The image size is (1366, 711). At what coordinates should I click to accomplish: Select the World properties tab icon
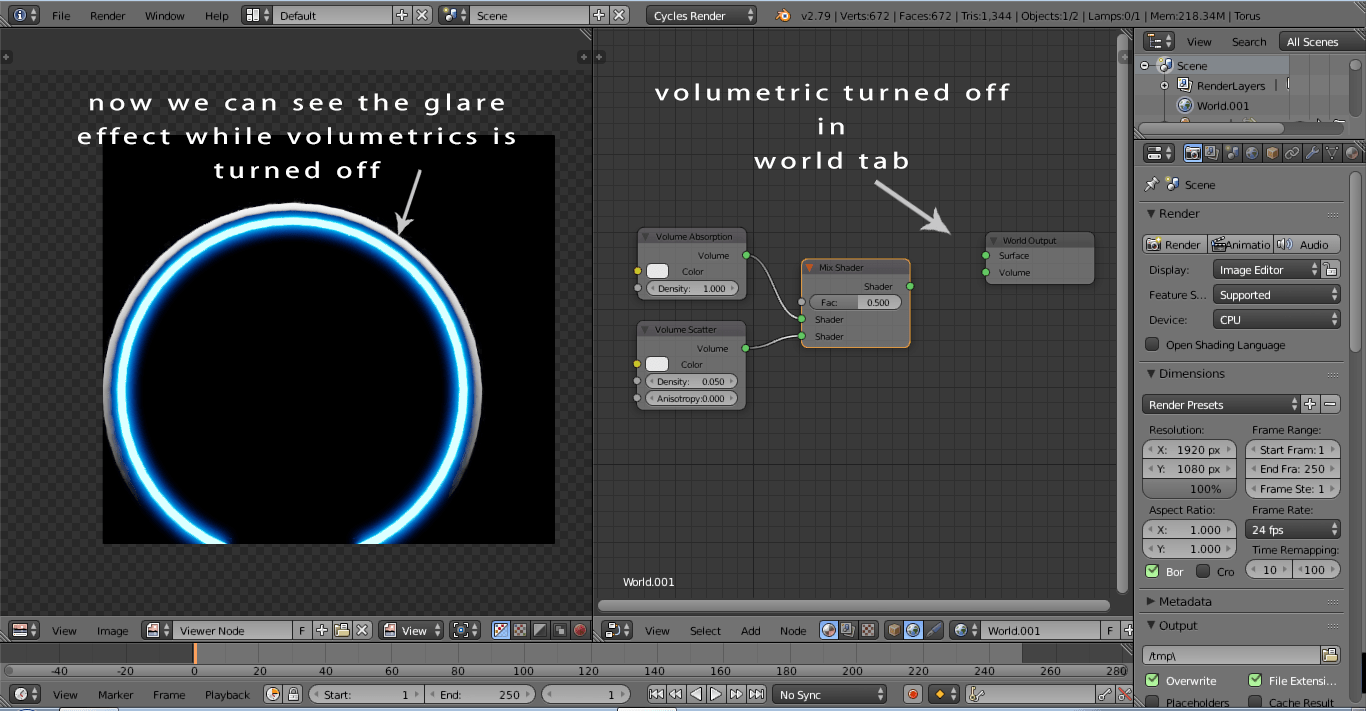point(1251,152)
